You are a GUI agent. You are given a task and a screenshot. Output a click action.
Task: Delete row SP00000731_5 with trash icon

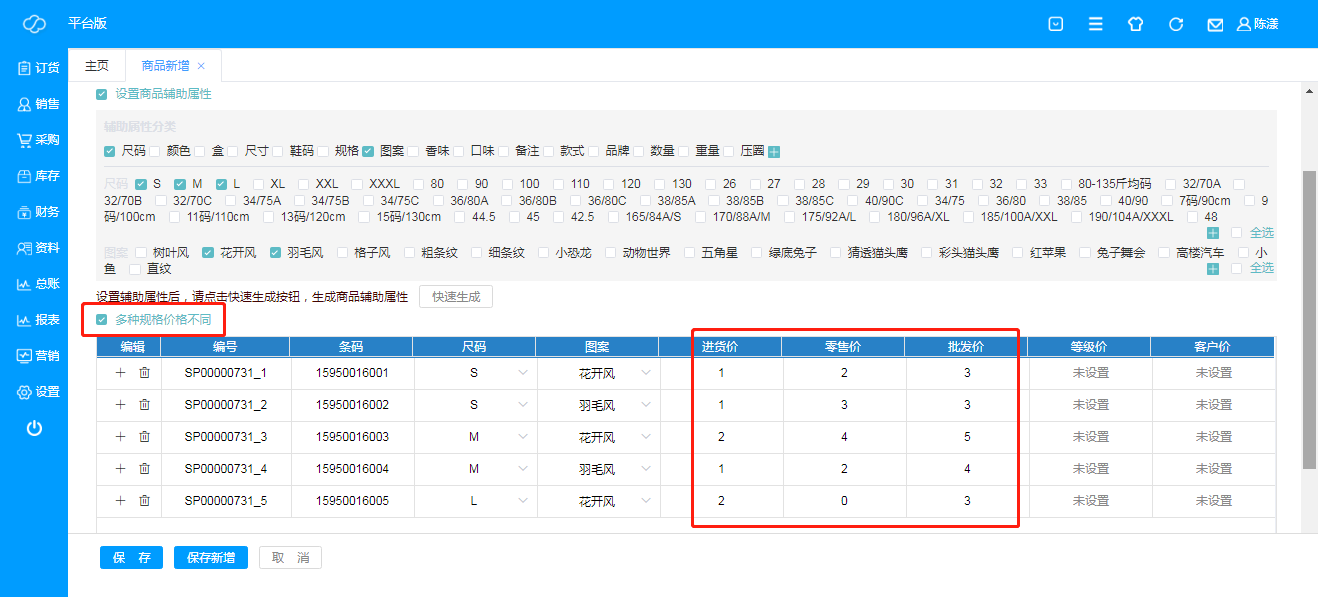[x=144, y=501]
